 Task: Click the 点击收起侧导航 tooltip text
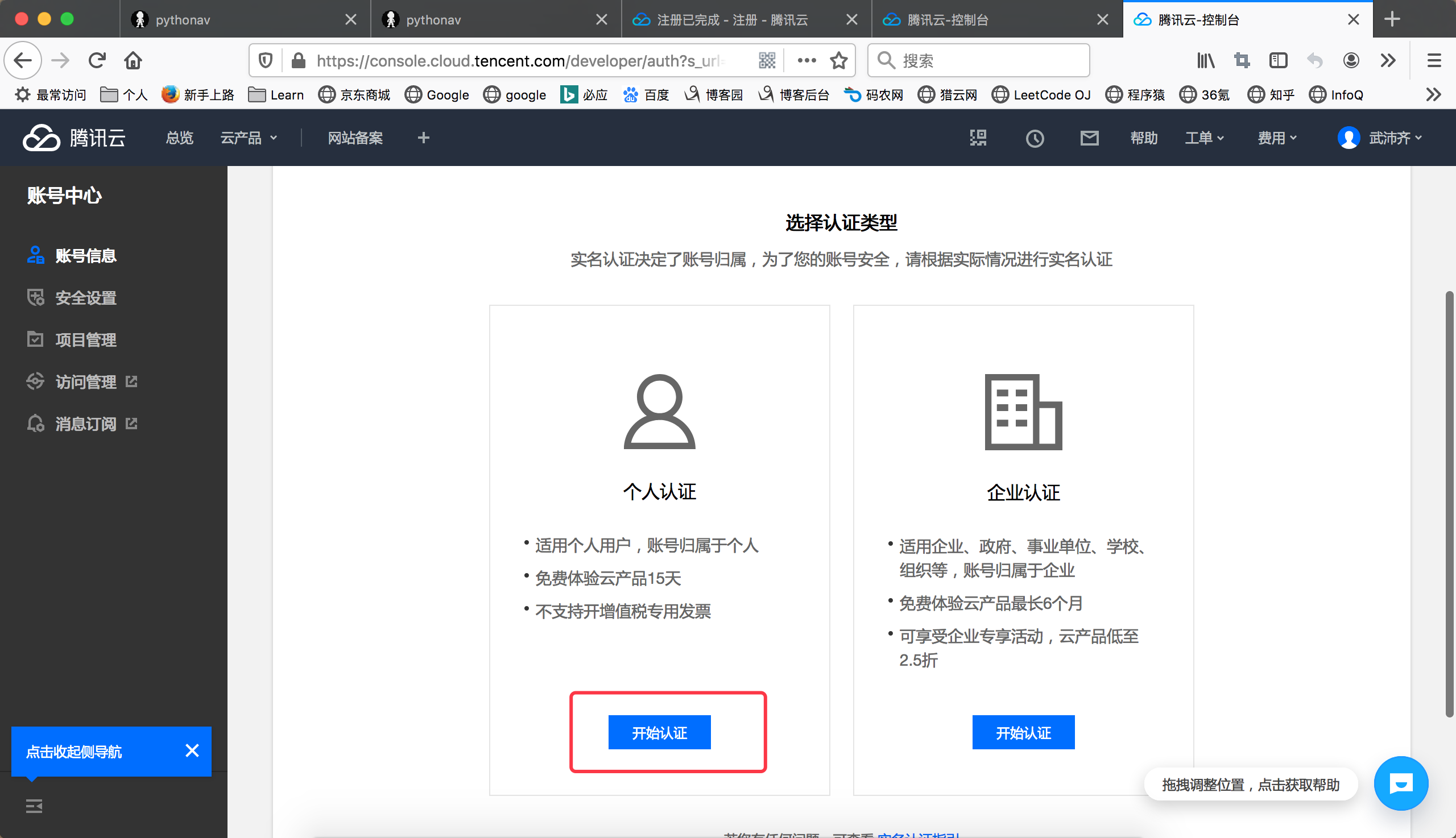74,752
